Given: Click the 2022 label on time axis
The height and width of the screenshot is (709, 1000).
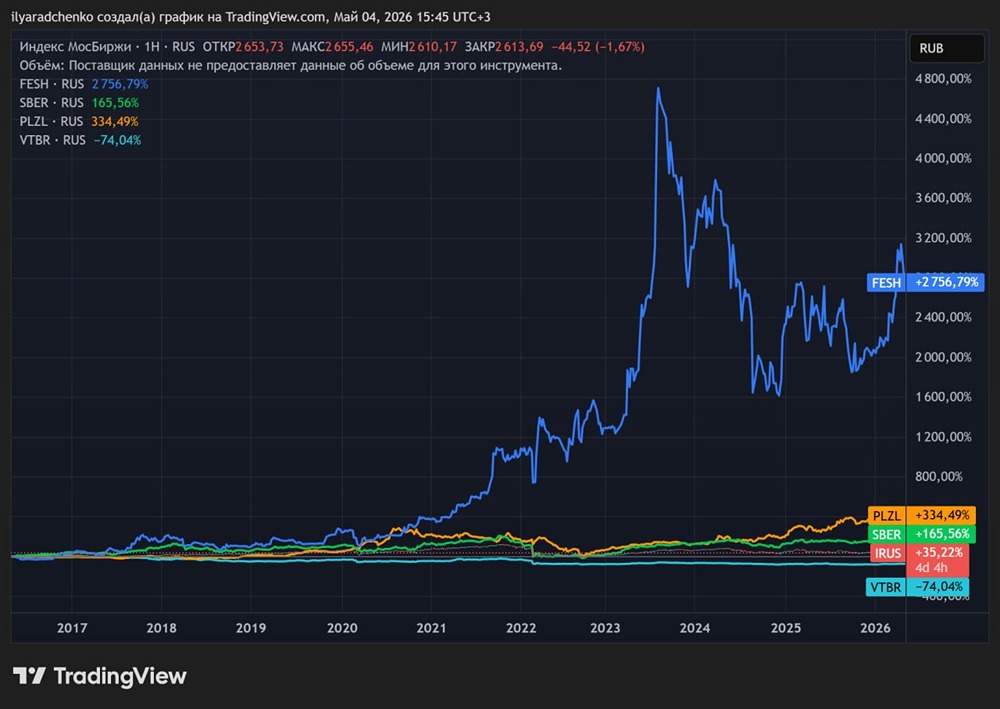Looking at the screenshot, I should (x=521, y=628).
